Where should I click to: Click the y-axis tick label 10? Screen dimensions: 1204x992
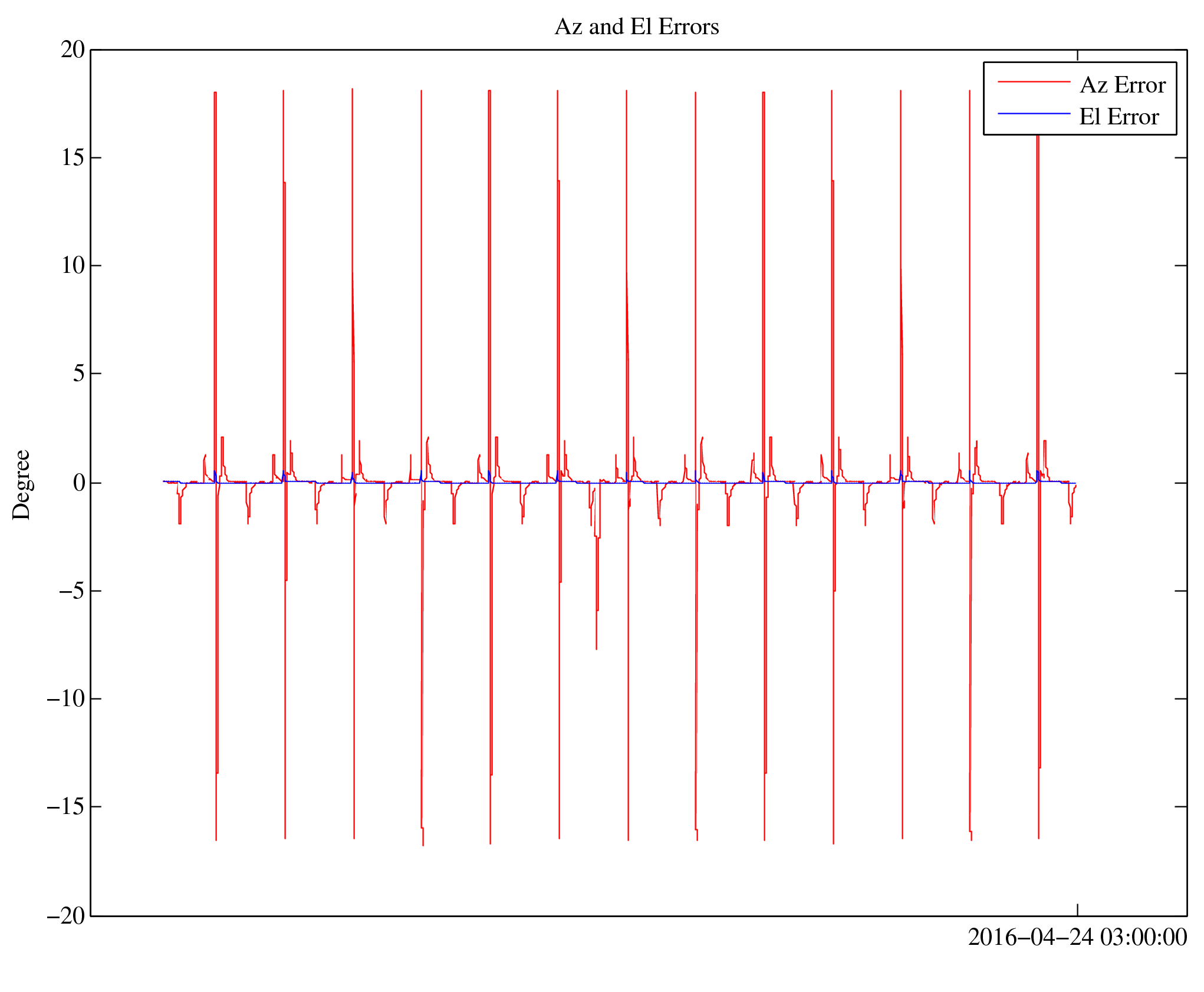click(x=73, y=266)
